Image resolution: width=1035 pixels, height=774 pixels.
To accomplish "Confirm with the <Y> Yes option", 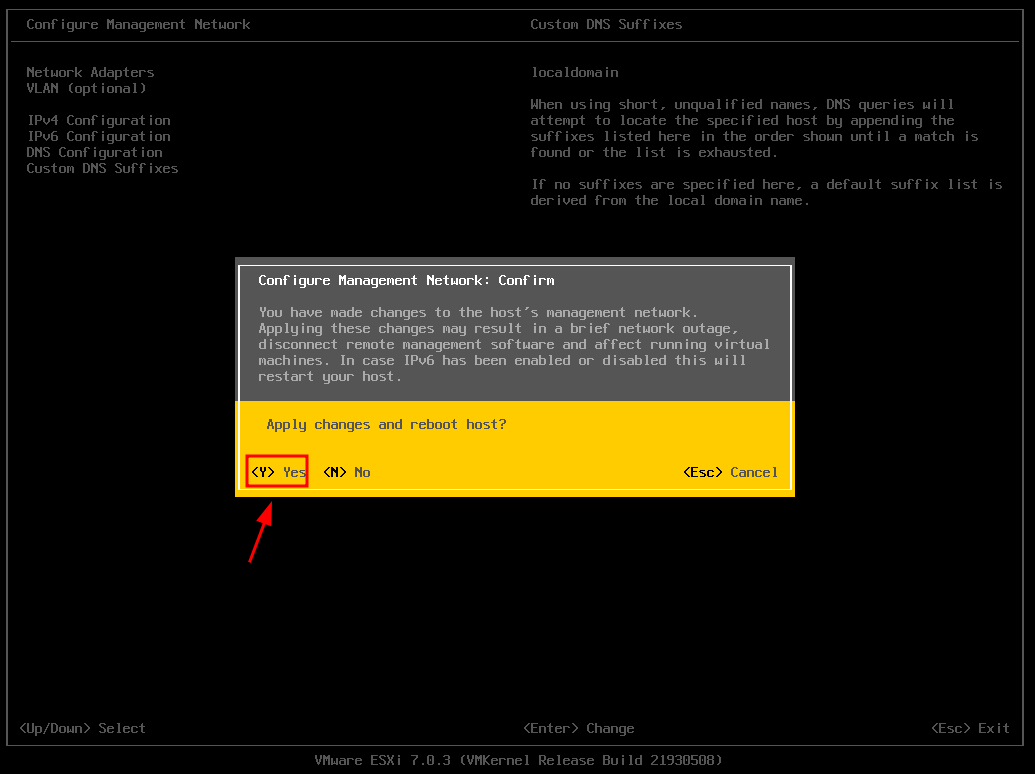I will [x=278, y=472].
